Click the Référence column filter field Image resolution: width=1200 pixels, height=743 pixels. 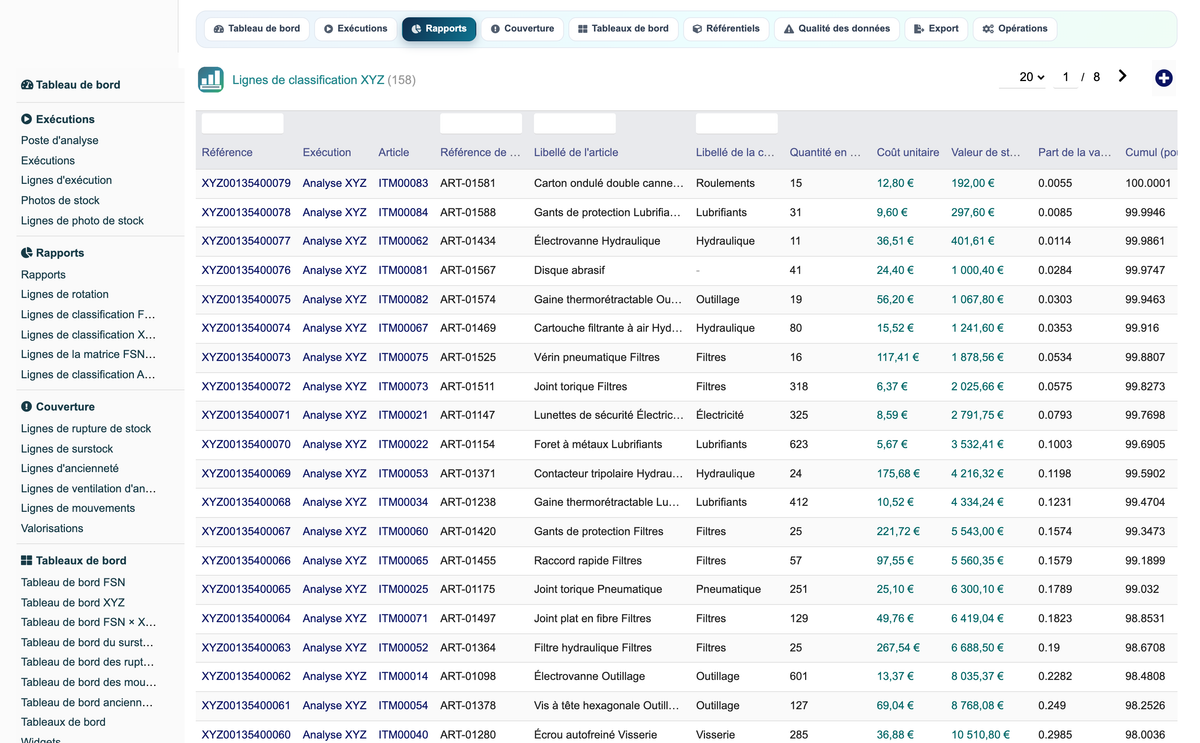[242, 123]
